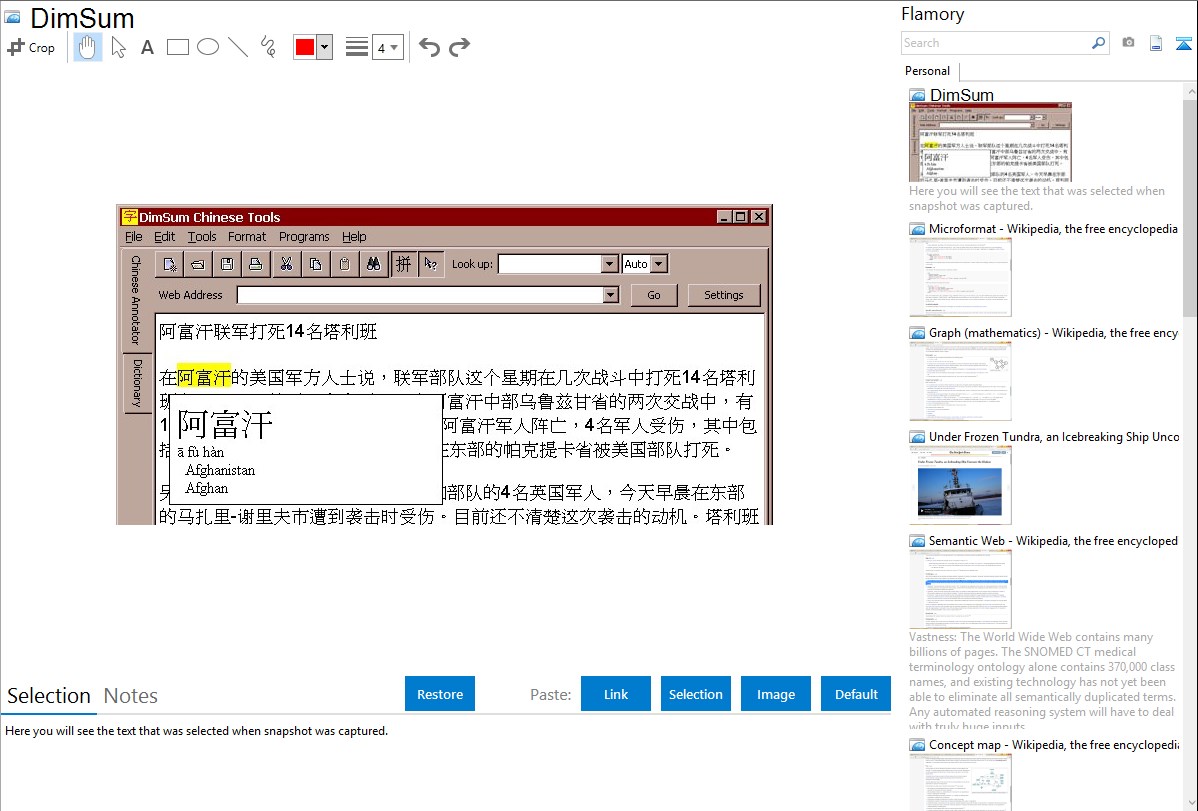This screenshot has height=811, width=1198.
Task: Click the red color swatch
Action: coord(305,47)
